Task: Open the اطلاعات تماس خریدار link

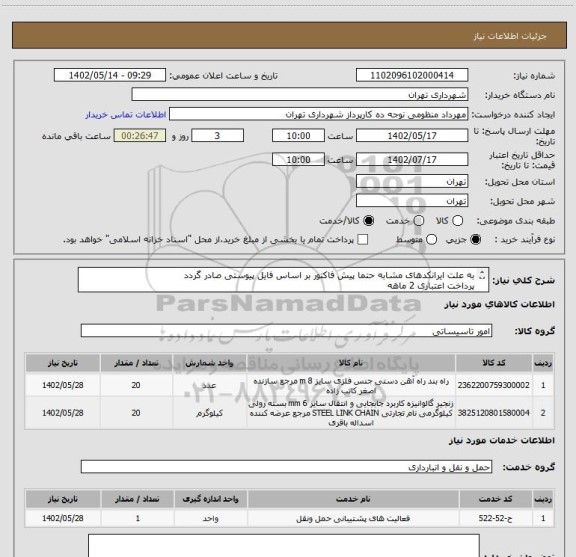Action: coord(126,115)
